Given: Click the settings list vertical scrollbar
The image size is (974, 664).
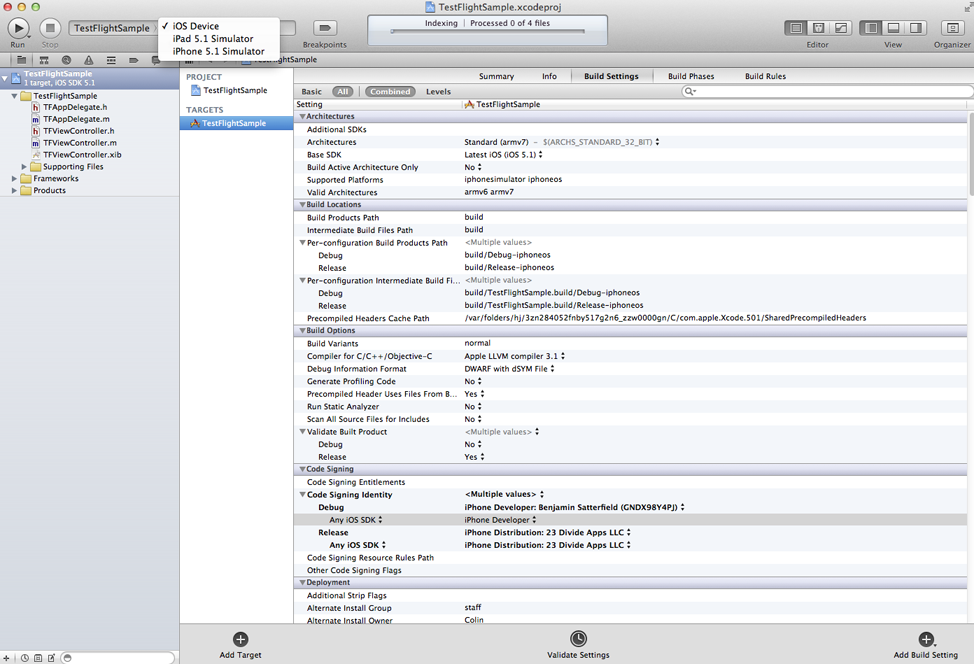Looking at the screenshot, I should point(970,155).
